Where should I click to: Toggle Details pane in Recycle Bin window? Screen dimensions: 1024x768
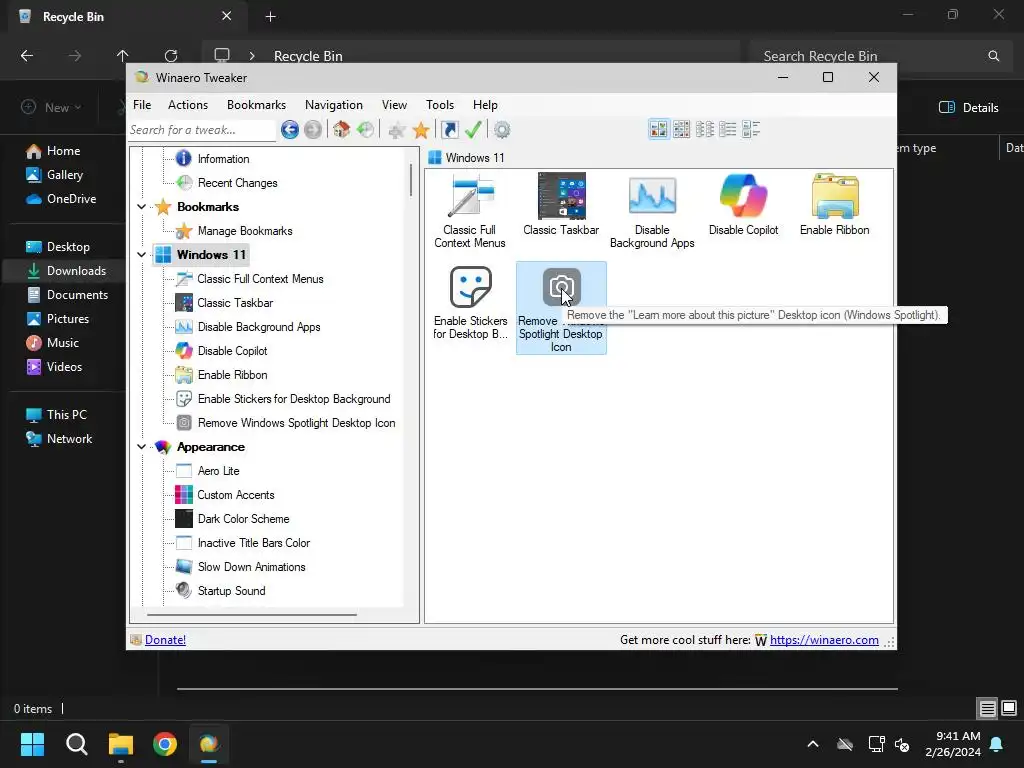[x=968, y=108]
